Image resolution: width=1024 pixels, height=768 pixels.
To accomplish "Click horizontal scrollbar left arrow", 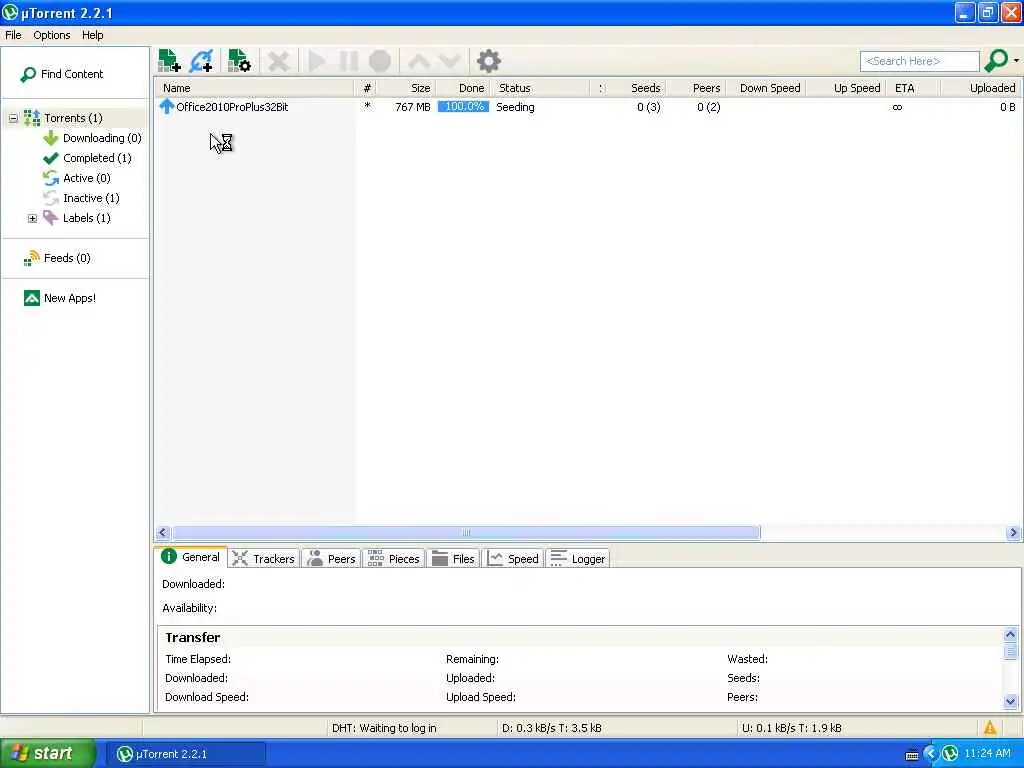I will coord(163,533).
